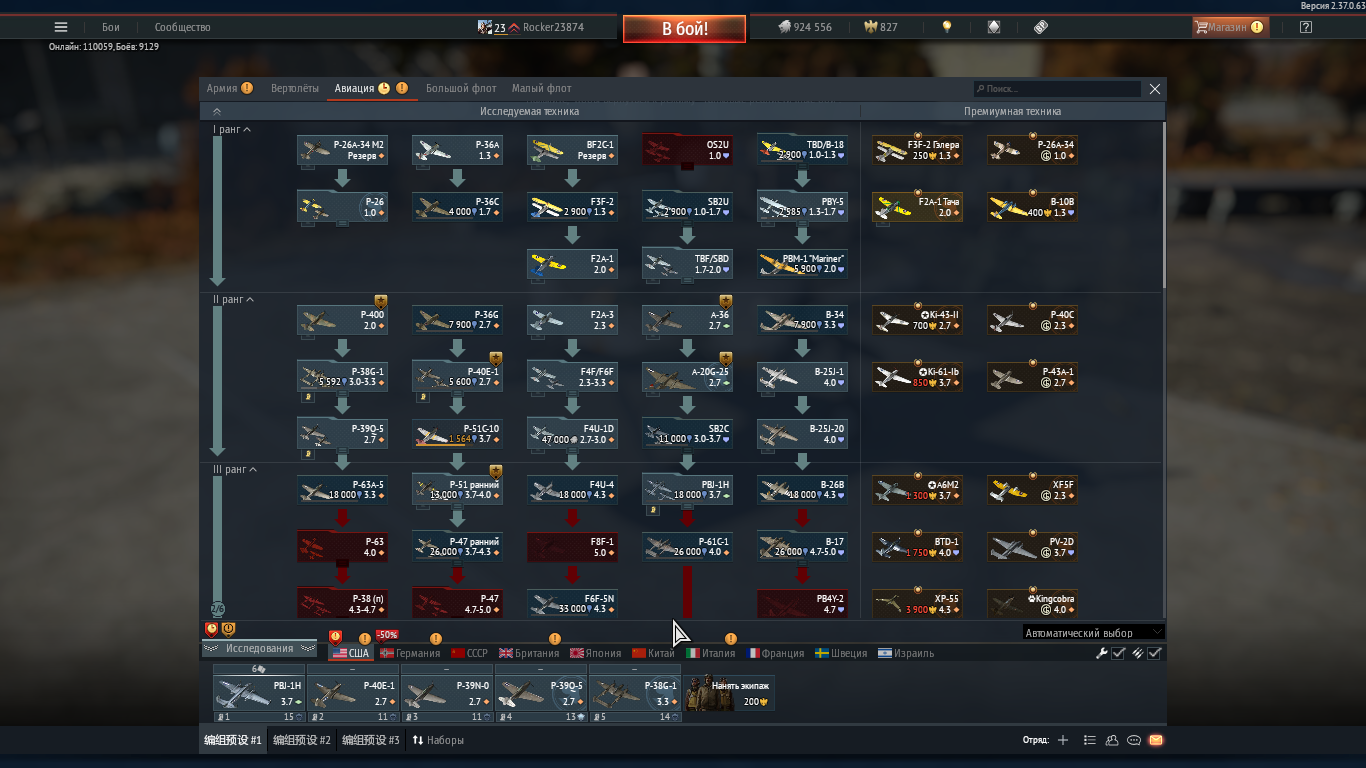This screenshot has height=768, width=1366.
Task: Select P-51C-10 aircraft card
Action: (457, 434)
